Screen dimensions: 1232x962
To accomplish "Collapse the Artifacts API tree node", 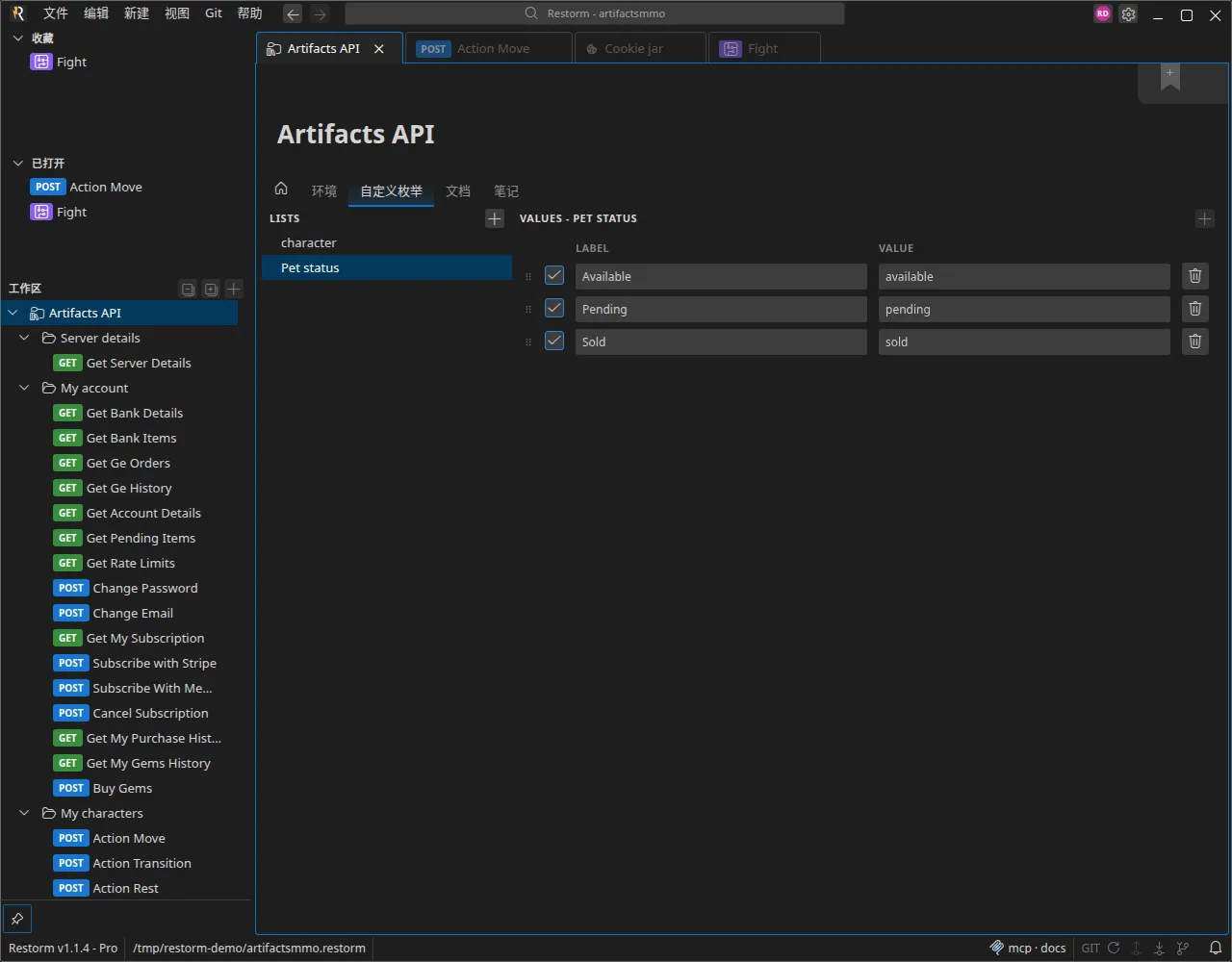I will click(13, 313).
